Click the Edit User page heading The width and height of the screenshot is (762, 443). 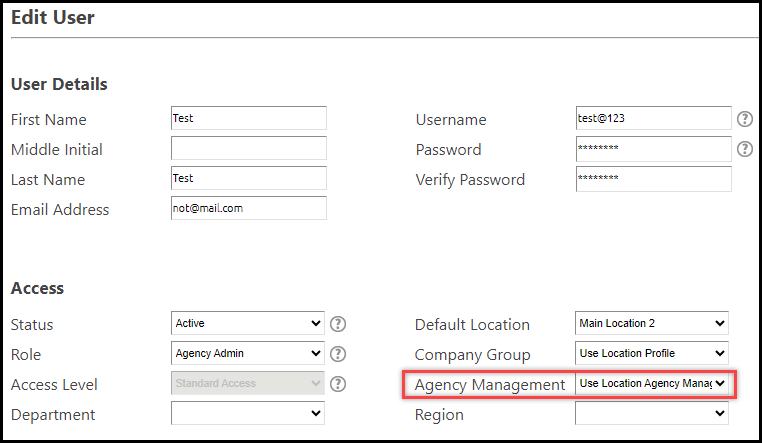tap(52, 18)
